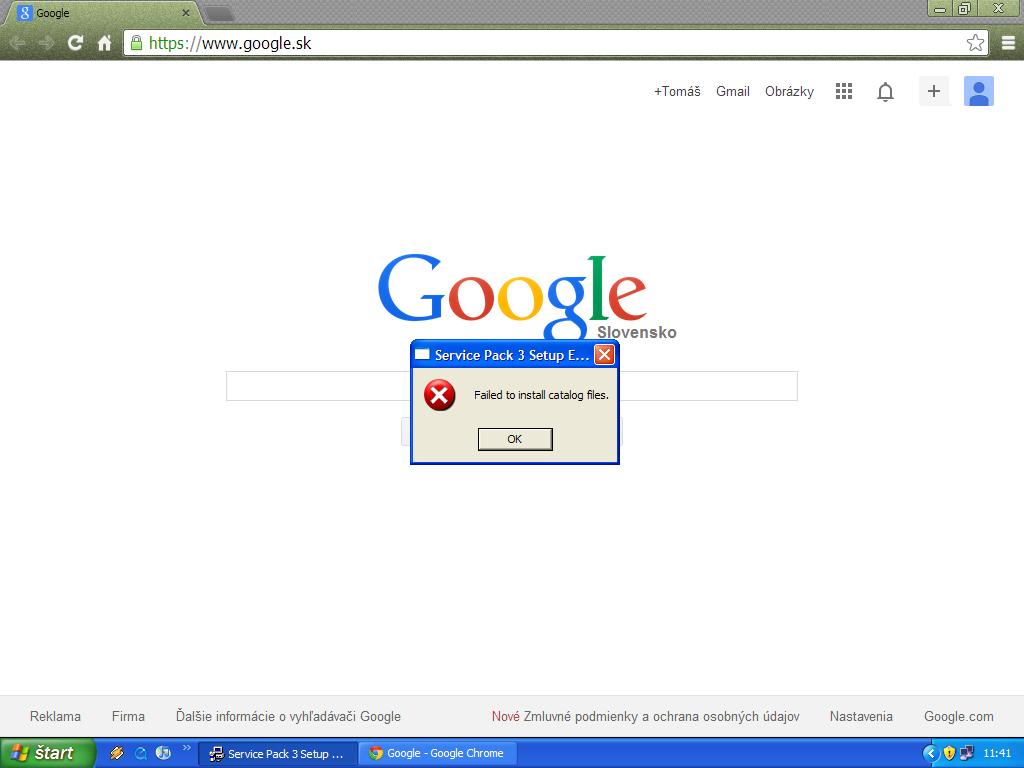Switch to Service Pack 3 Setup taskbar button

click(277, 754)
